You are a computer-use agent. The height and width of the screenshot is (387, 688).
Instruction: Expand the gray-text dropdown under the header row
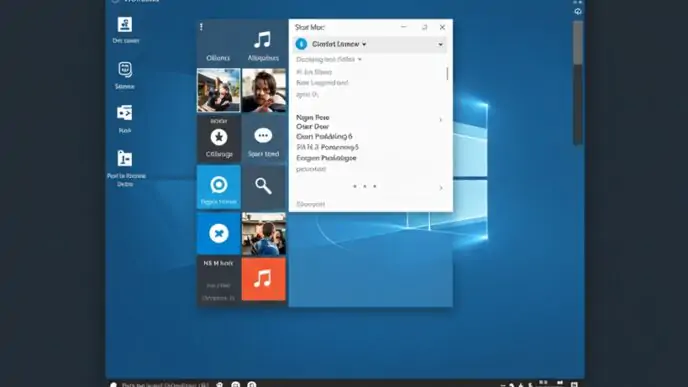pos(329,59)
